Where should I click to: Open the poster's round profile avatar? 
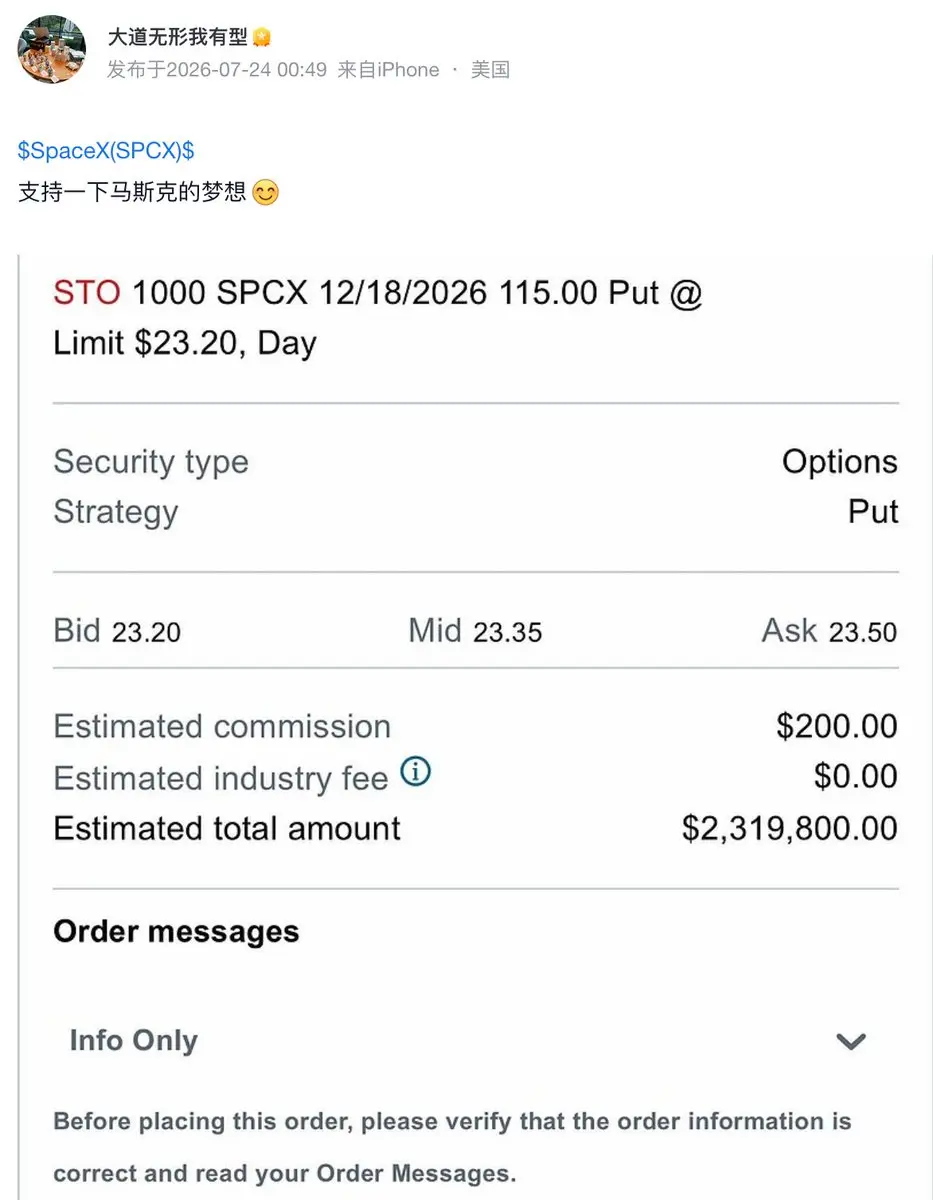click(x=52, y=50)
